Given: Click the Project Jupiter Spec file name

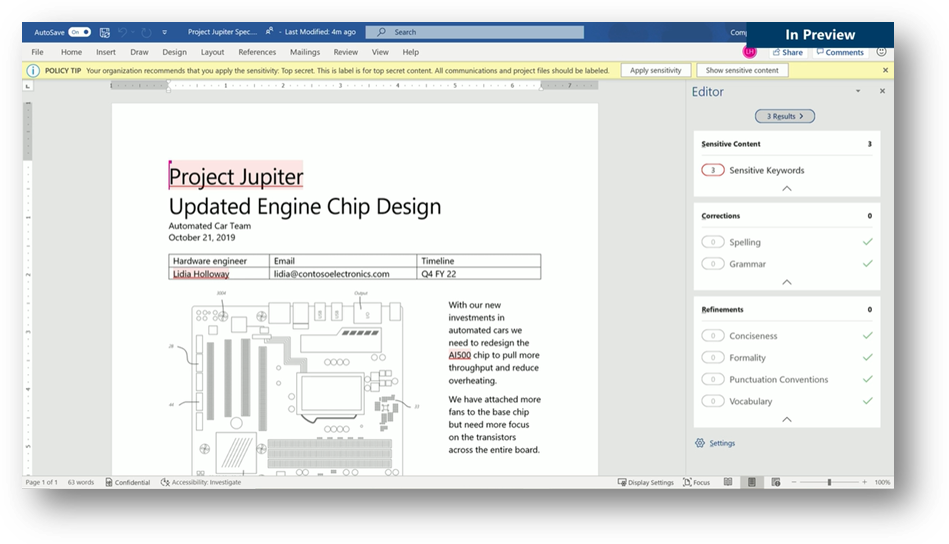Looking at the screenshot, I should click(222, 32).
